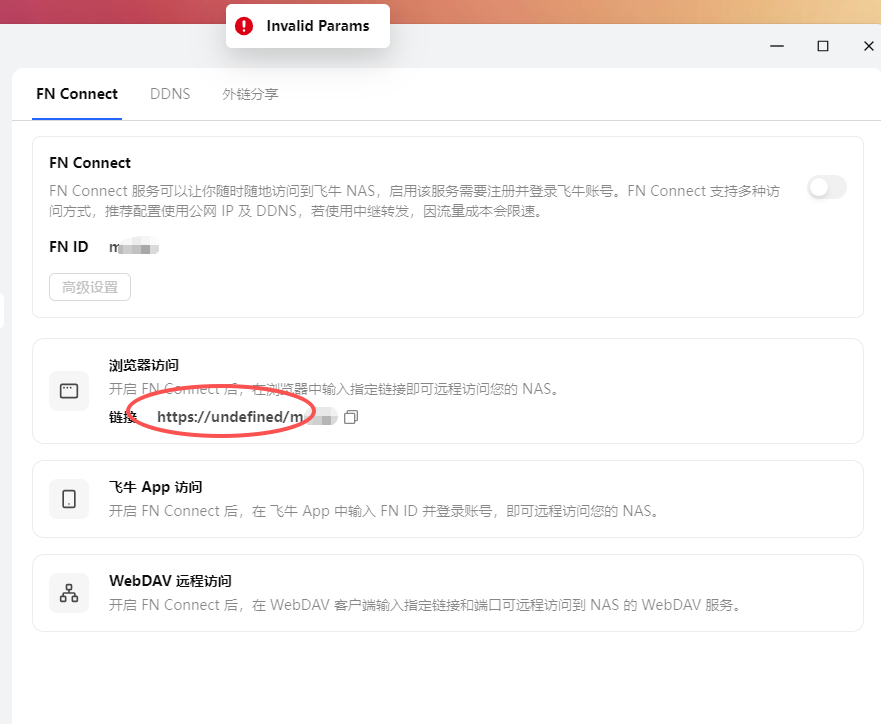881x724 pixels.
Task: Click the FN ID label
Action: point(69,247)
